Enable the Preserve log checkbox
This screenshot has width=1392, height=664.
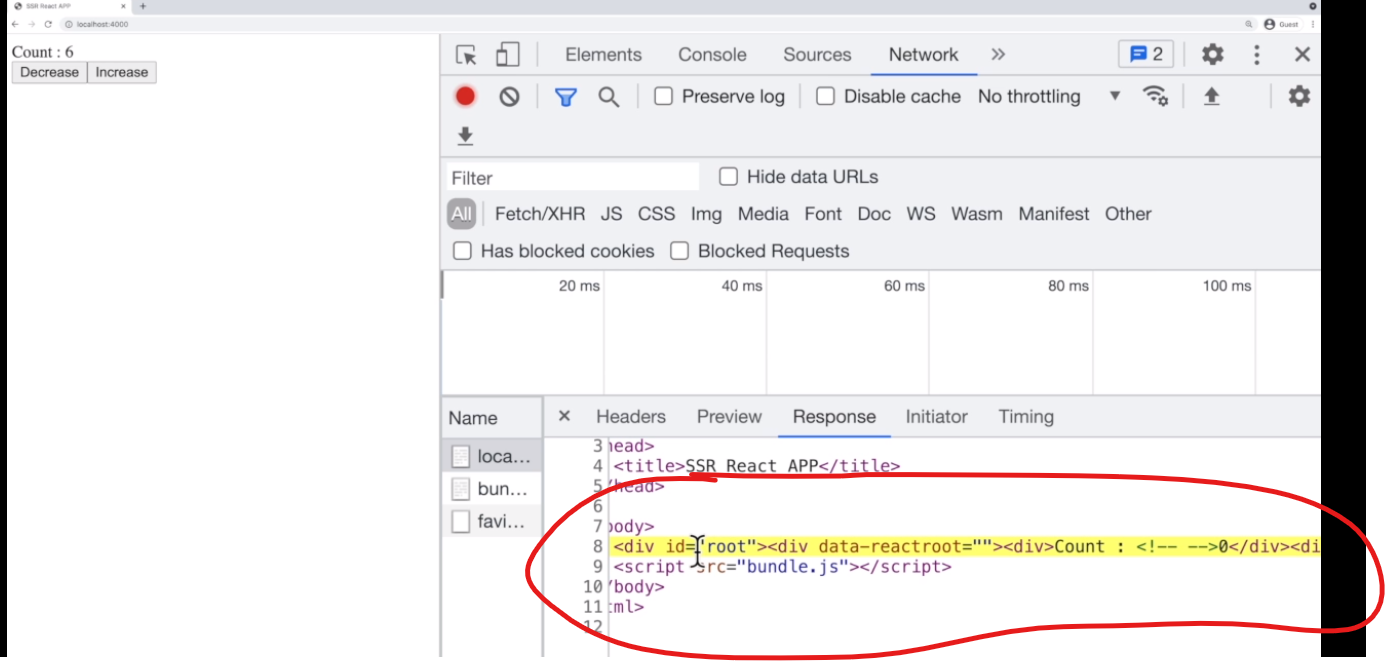tap(663, 97)
